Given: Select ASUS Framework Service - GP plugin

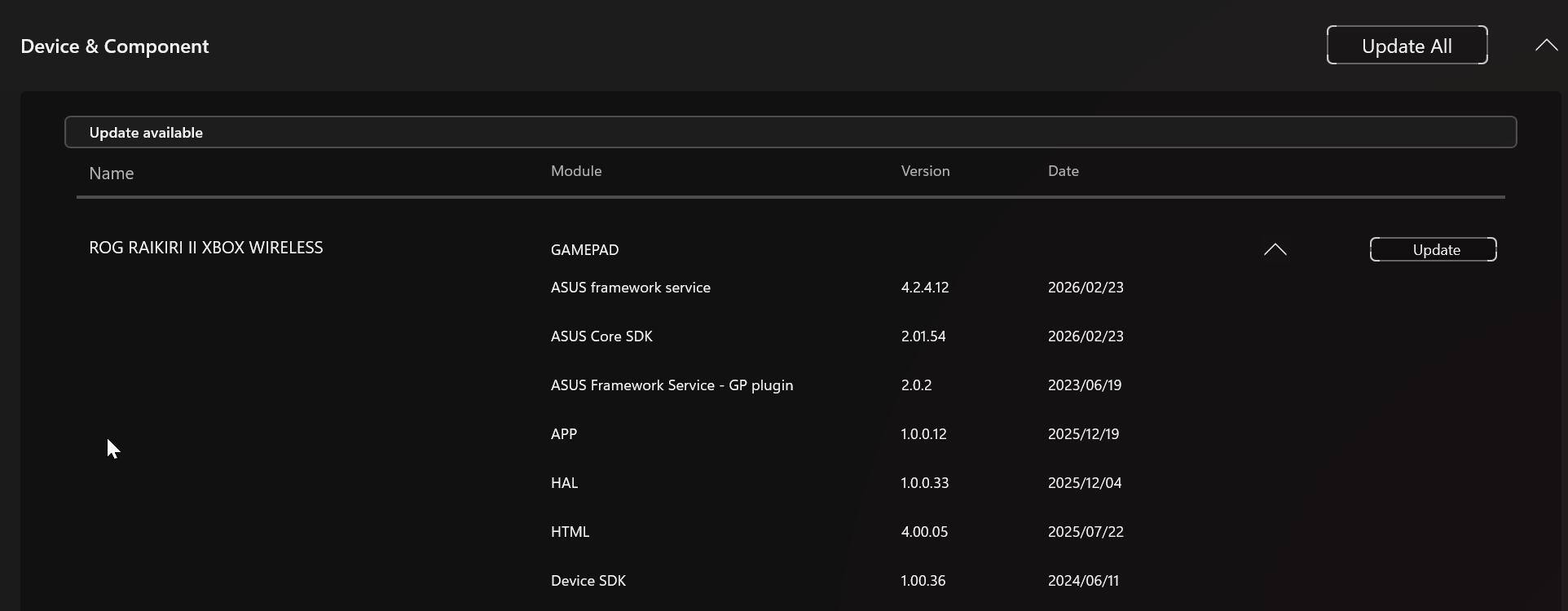Looking at the screenshot, I should (672, 385).
